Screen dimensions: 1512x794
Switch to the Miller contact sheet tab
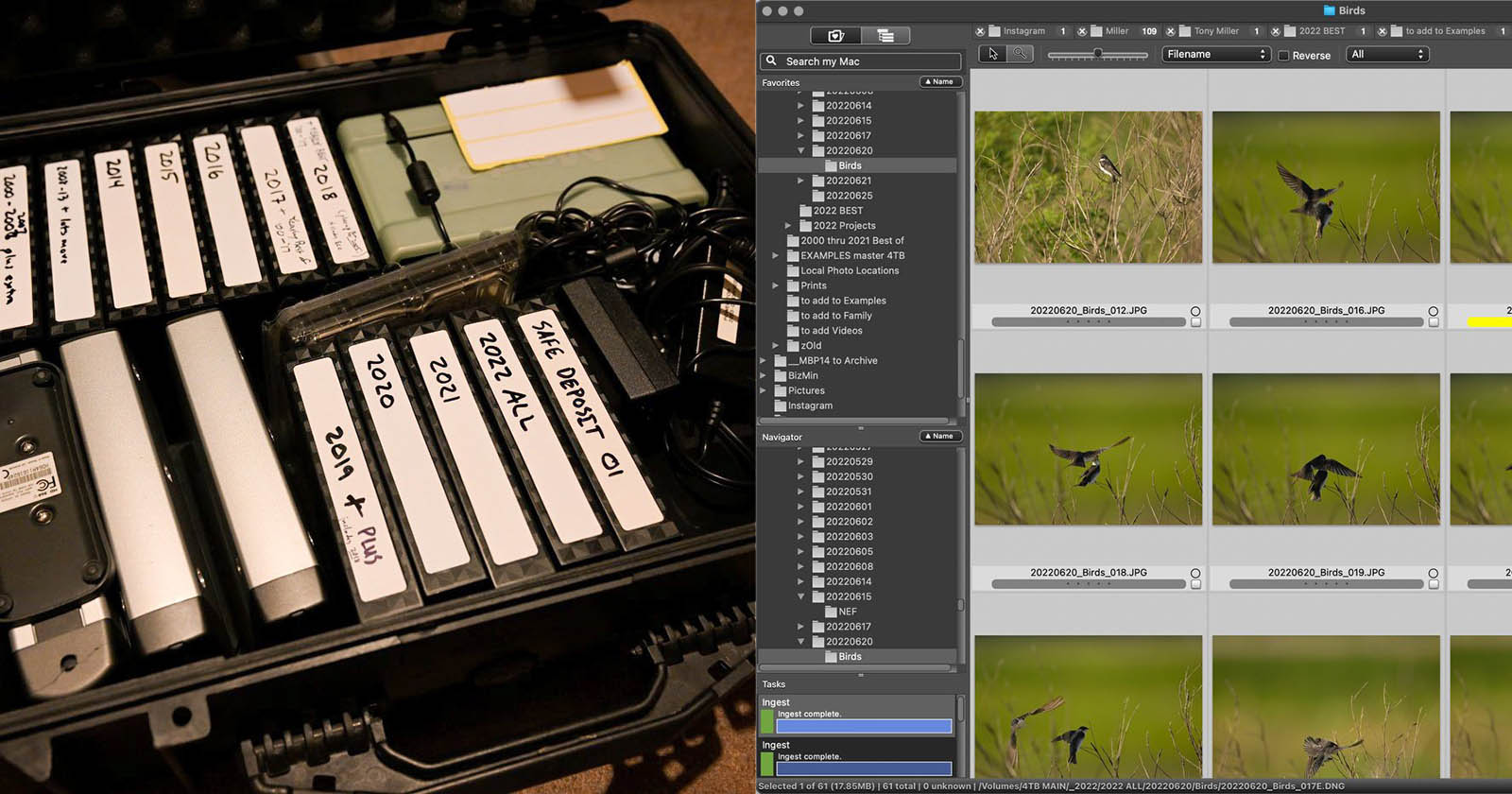(x=1116, y=31)
